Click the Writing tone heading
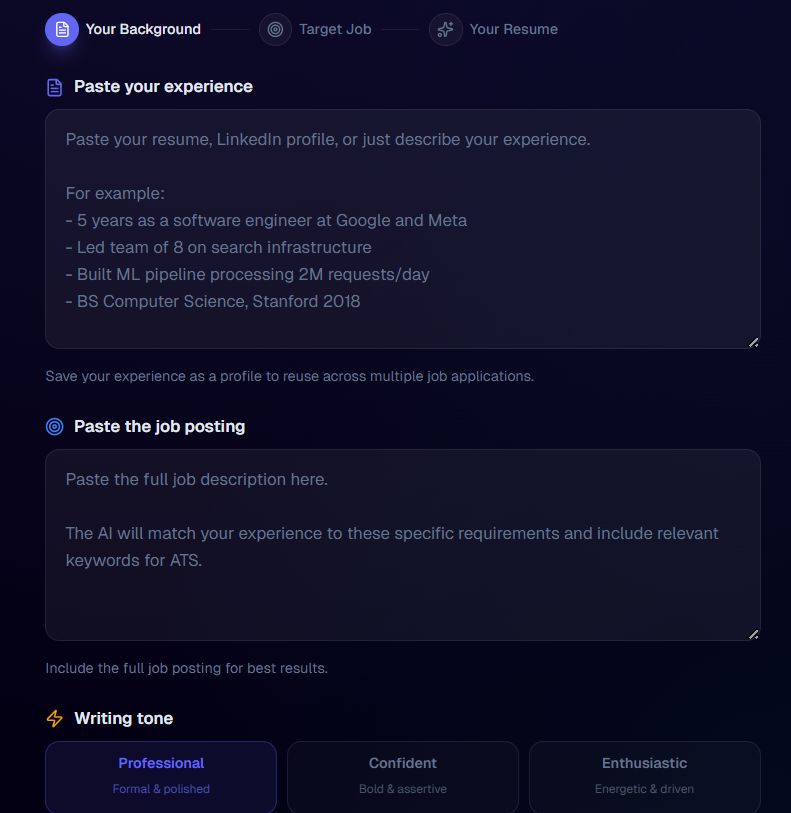 pyautogui.click(x=123, y=719)
